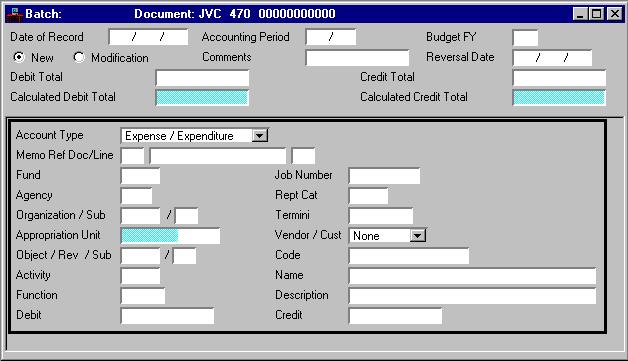Click the Job Number field
Screen dimensions: 628x361
[384, 176]
